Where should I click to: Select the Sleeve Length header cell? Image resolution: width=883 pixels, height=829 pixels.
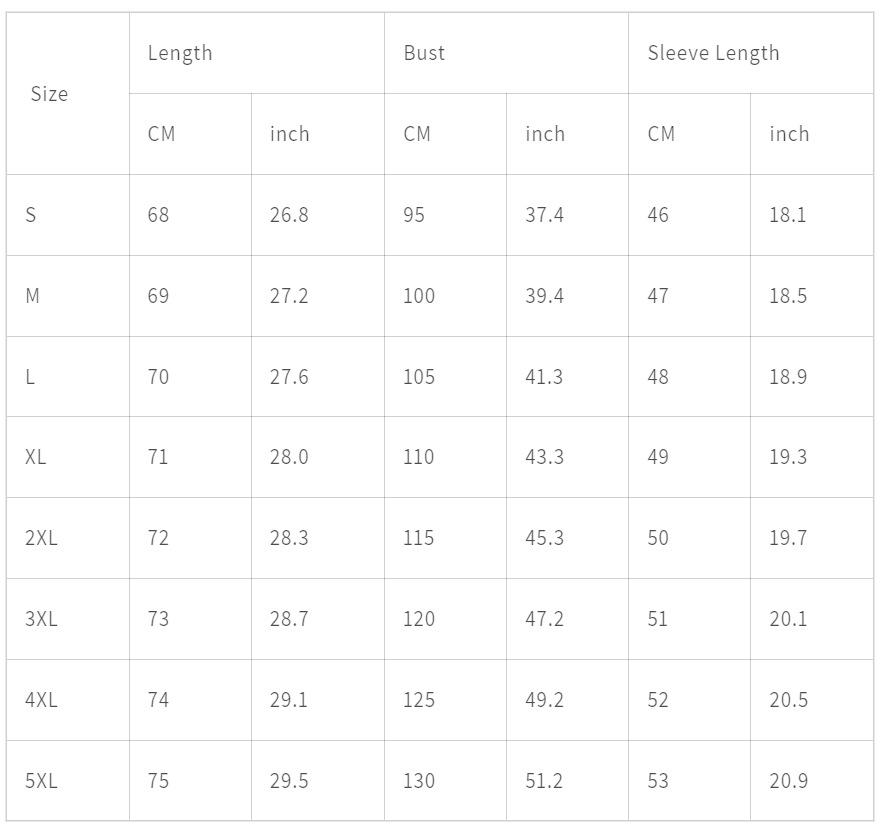point(713,53)
